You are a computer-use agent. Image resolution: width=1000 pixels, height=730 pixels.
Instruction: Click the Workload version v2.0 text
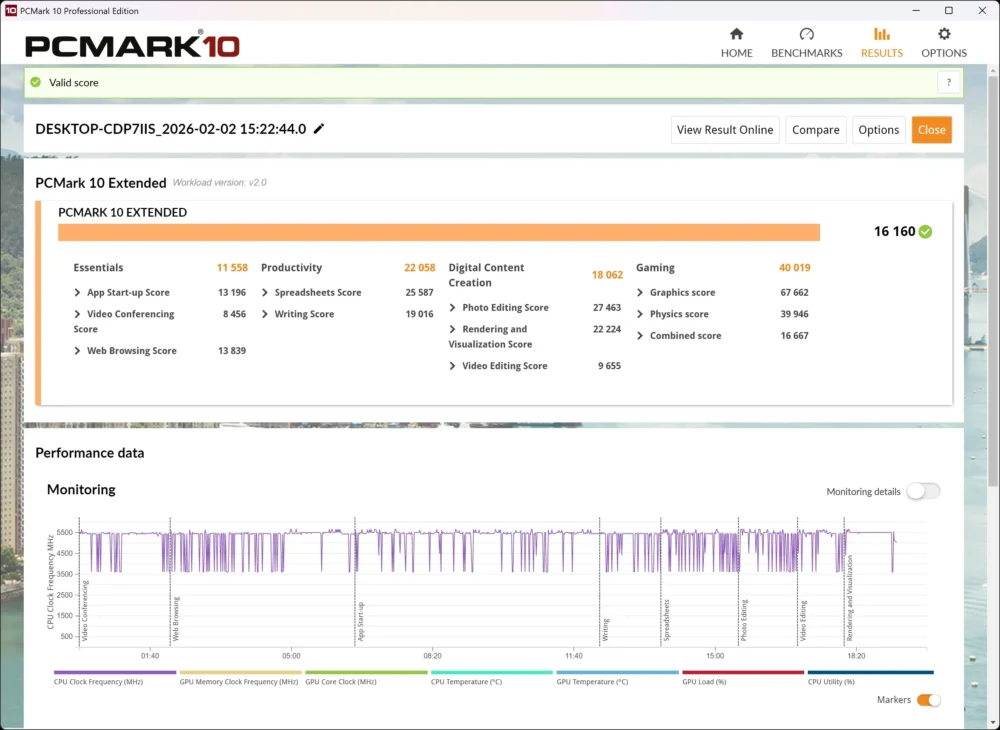coord(219,182)
